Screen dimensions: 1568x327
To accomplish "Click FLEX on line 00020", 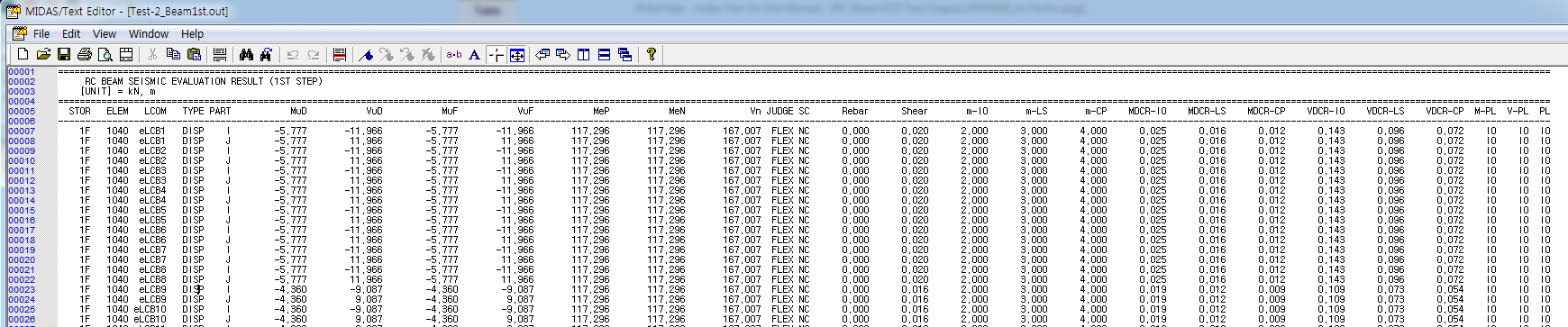I will (782, 260).
